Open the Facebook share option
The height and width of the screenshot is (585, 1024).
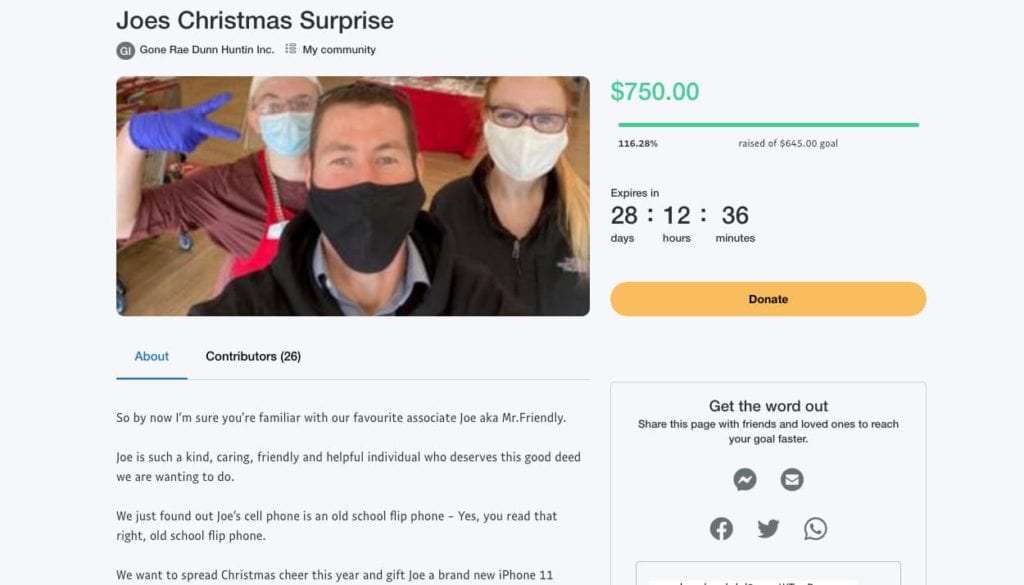(x=721, y=528)
